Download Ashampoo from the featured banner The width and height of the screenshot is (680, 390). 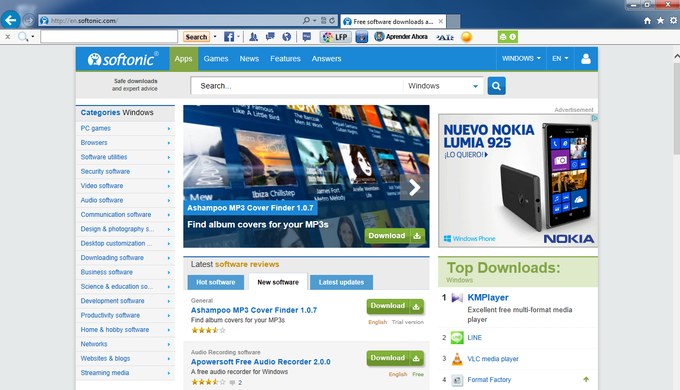[394, 236]
